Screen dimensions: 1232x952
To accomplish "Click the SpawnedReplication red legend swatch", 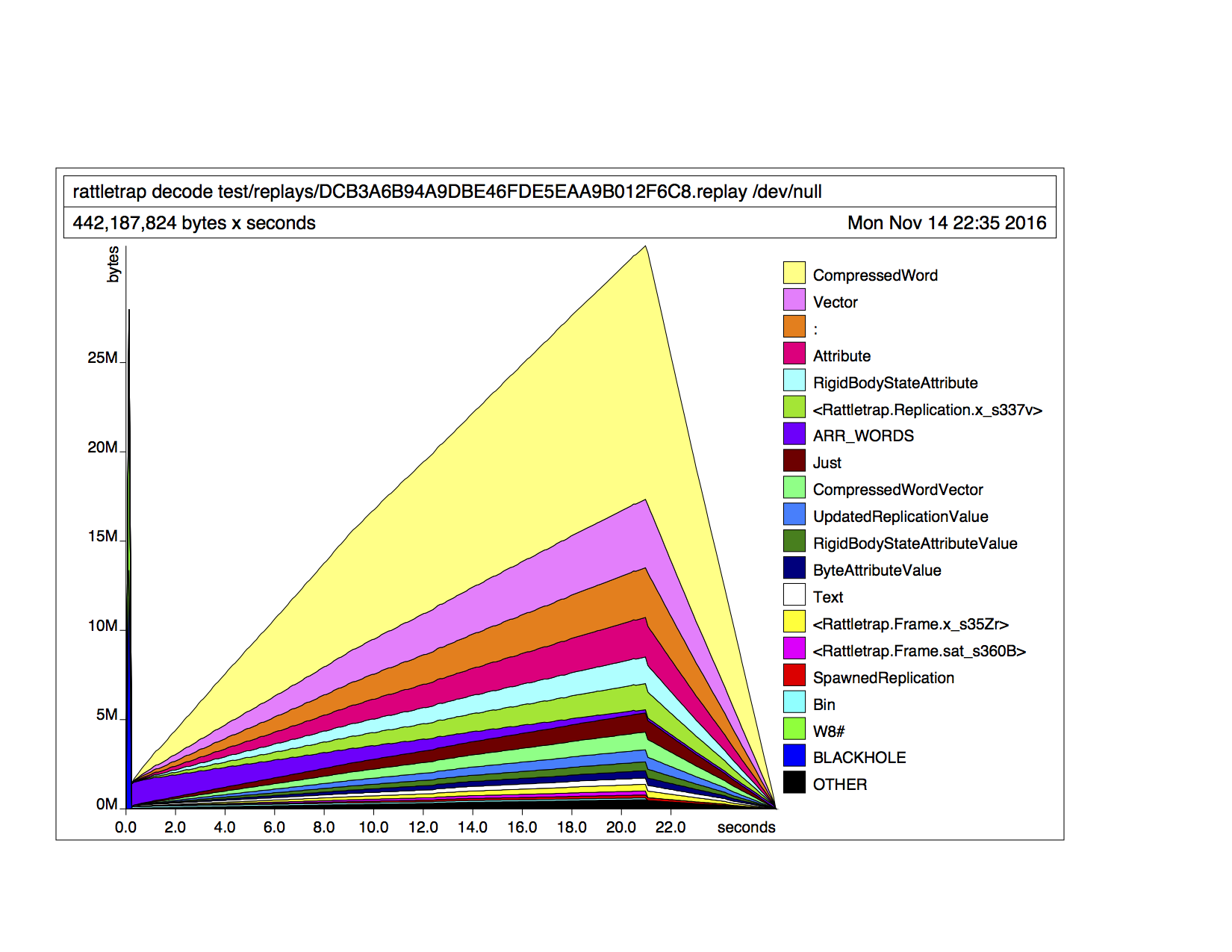I will click(794, 676).
